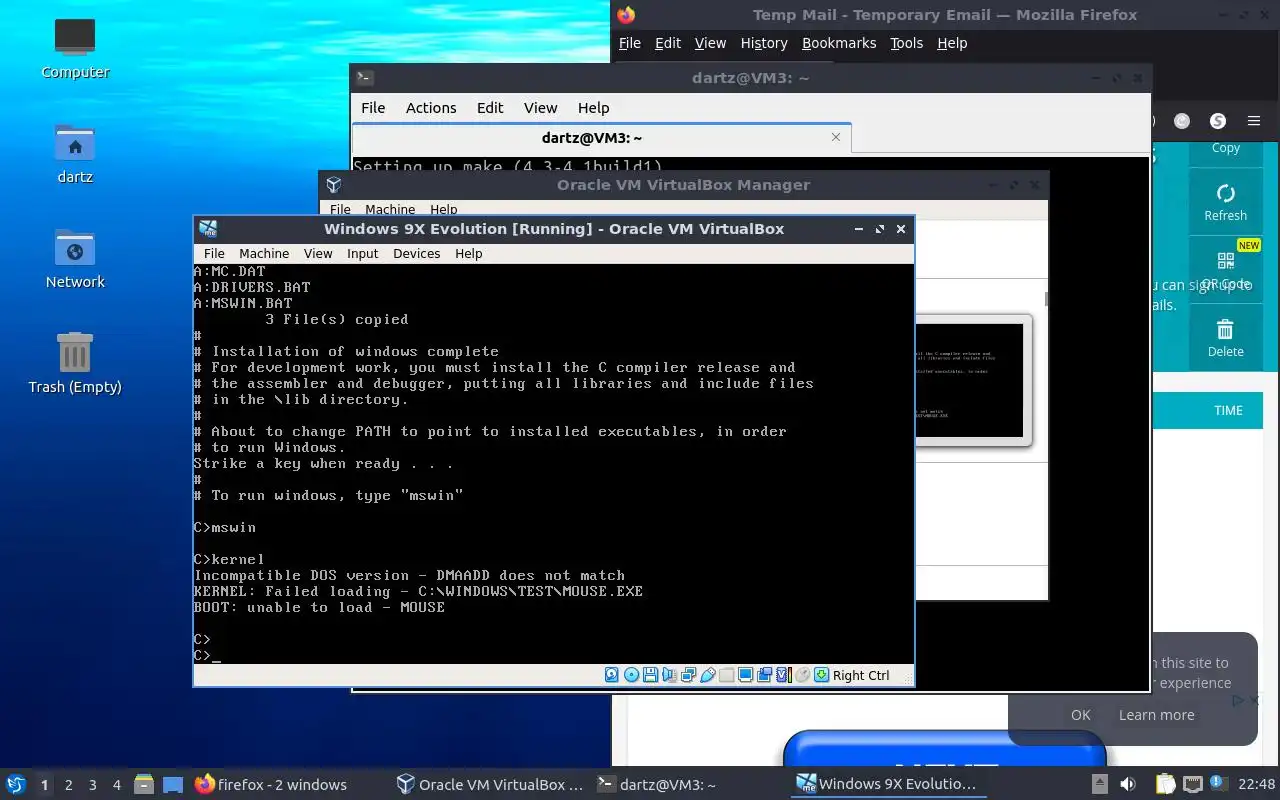Open Devices menu in running VM window
1280x800 pixels.
pos(416,253)
